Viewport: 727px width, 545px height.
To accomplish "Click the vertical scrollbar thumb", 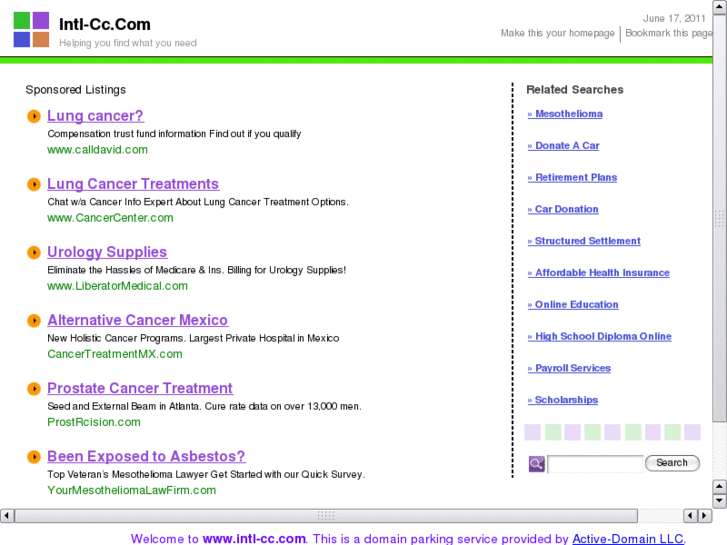I will click(x=719, y=218).
